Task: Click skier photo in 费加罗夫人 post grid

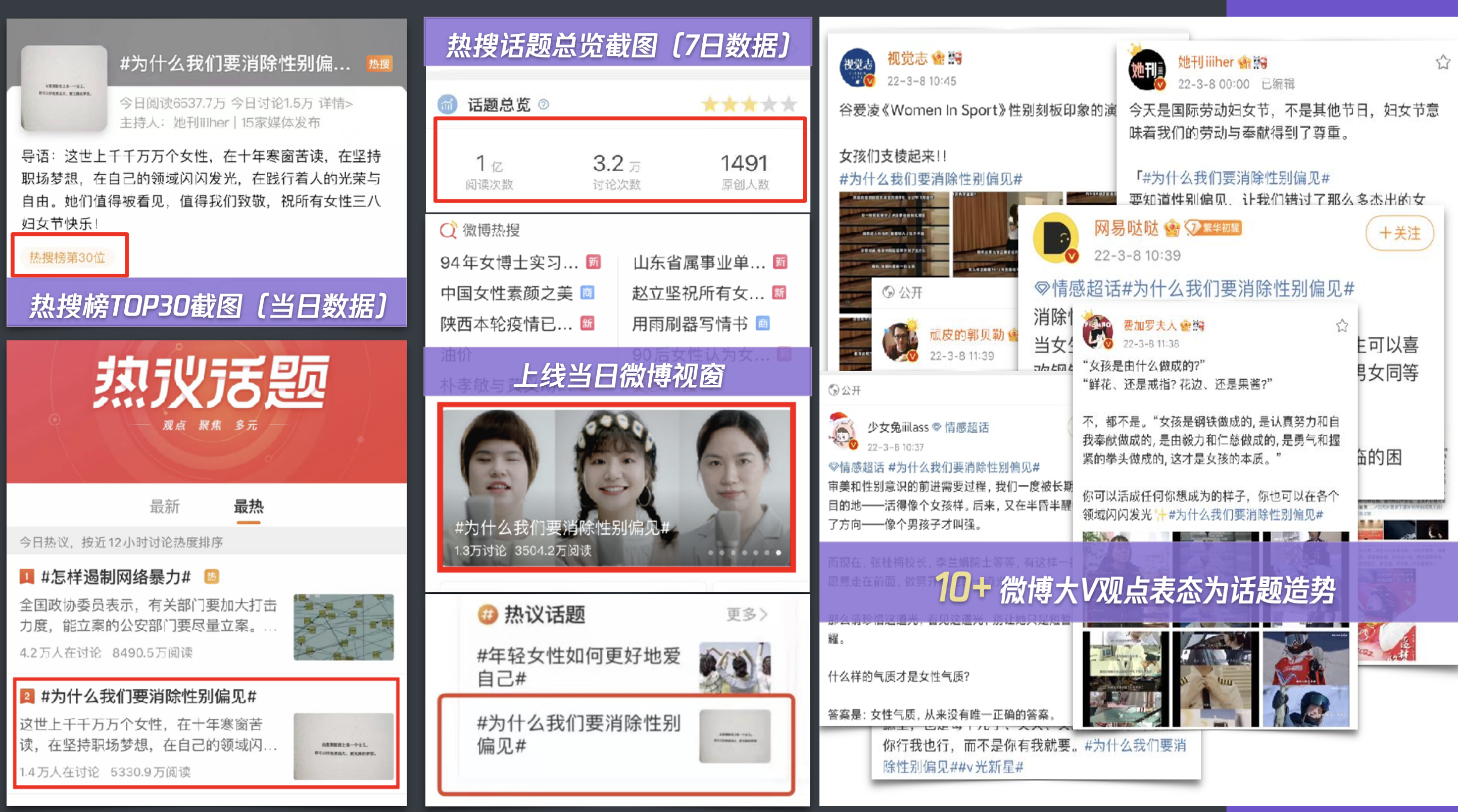Action: [1306, 679]
